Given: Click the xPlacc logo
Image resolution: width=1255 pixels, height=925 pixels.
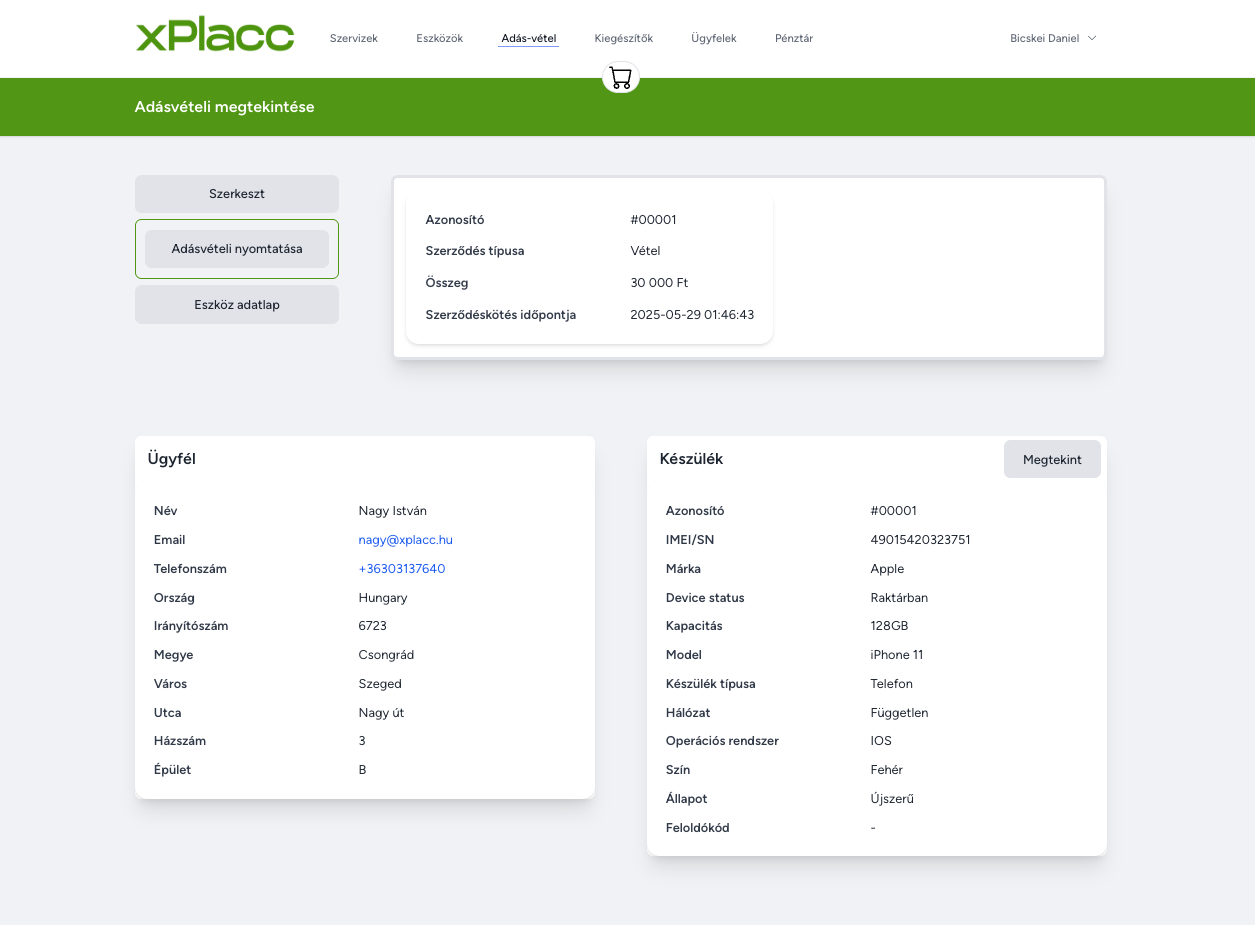Looking at the screenshot, I should [215, 37].
